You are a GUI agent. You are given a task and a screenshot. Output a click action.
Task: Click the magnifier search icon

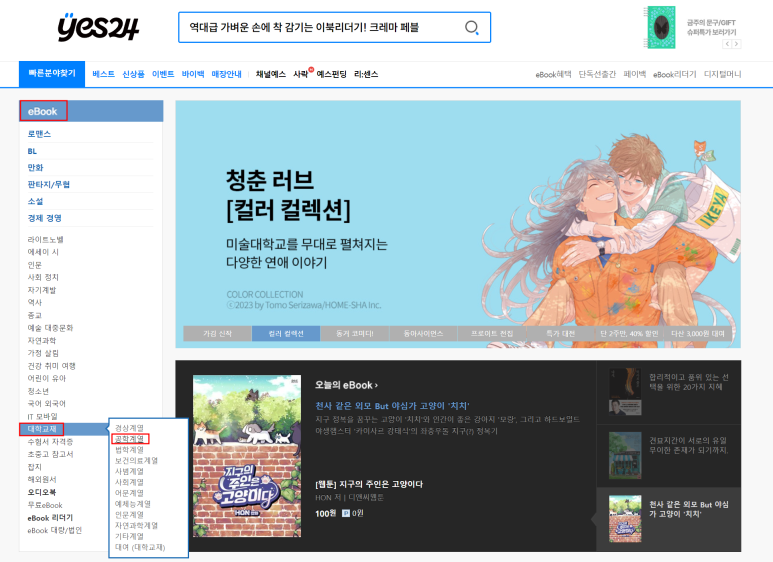472,27
